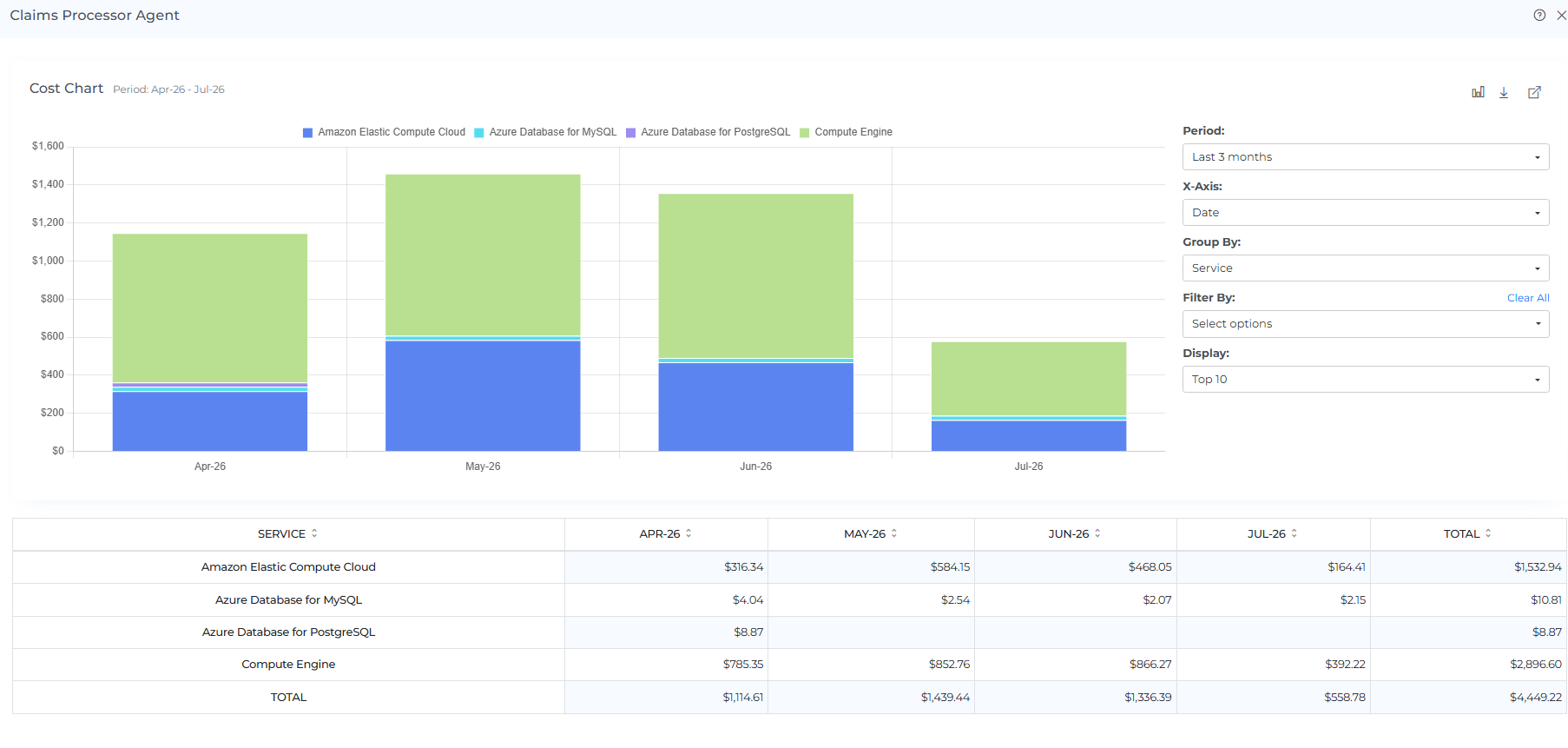This screenshot has width=1568, height=748.
Task: Open the Filter By Select options dropdown
Action: pos(1366,324)
